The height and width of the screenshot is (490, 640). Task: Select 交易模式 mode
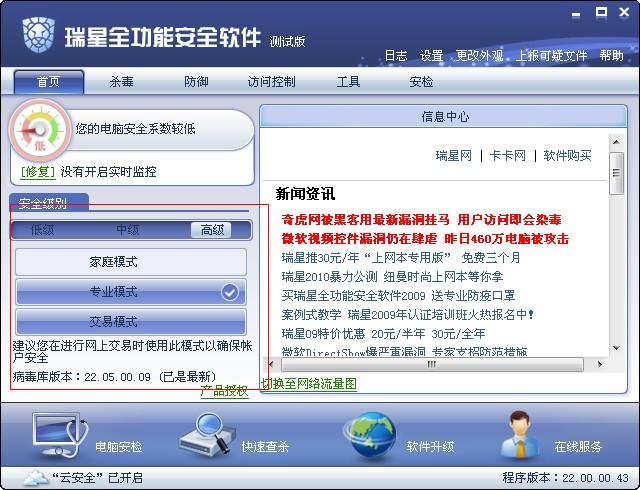click(131, 321)
